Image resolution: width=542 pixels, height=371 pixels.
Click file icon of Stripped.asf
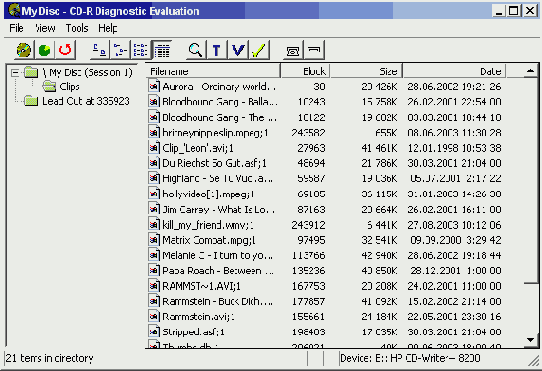tap(154, 331)
